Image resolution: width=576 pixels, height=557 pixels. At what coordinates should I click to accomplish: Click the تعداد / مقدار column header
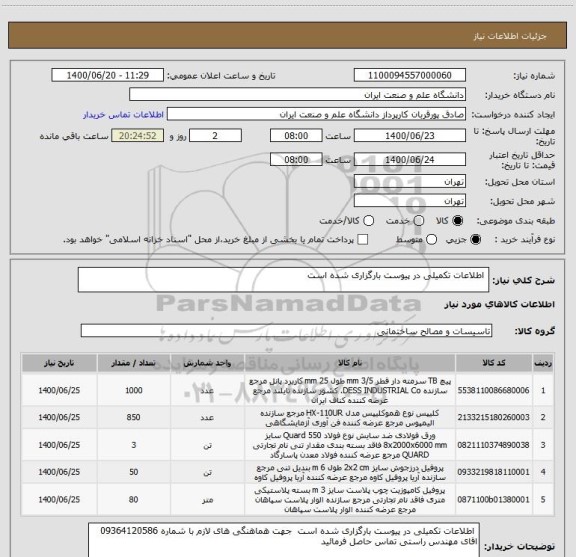(133, 363)
